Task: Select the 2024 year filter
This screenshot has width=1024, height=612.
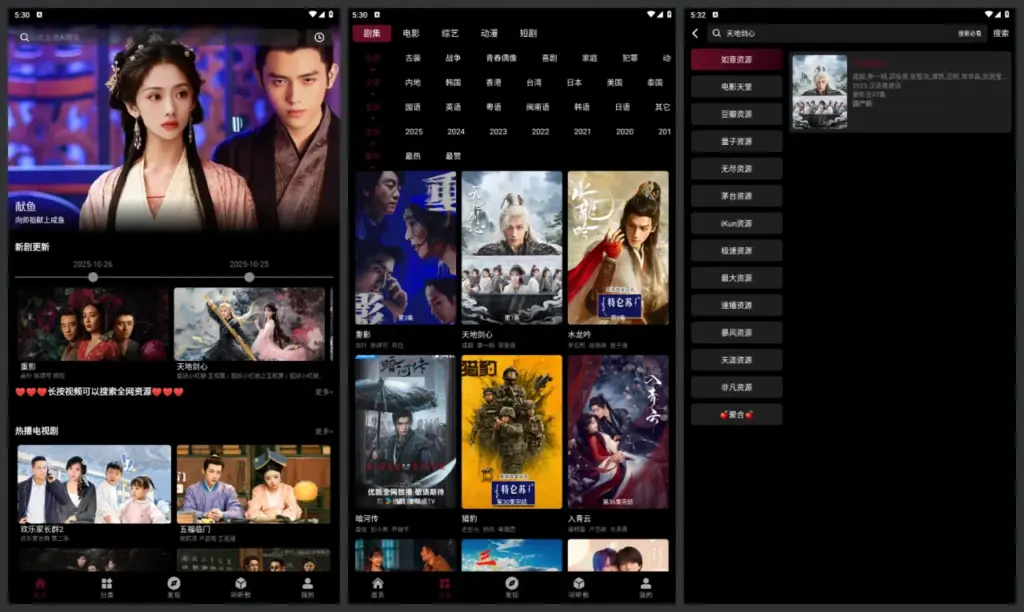Action: pyautogui.click(x=455, y=131)
